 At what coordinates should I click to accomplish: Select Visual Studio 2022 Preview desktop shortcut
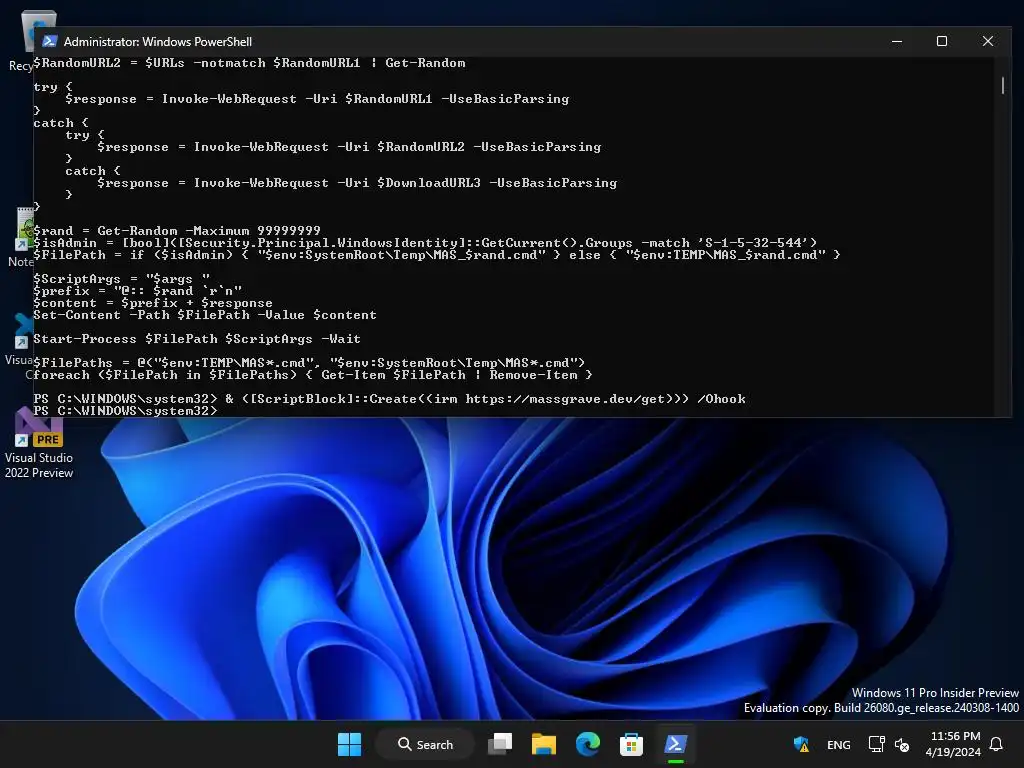(x=39, y=444)
